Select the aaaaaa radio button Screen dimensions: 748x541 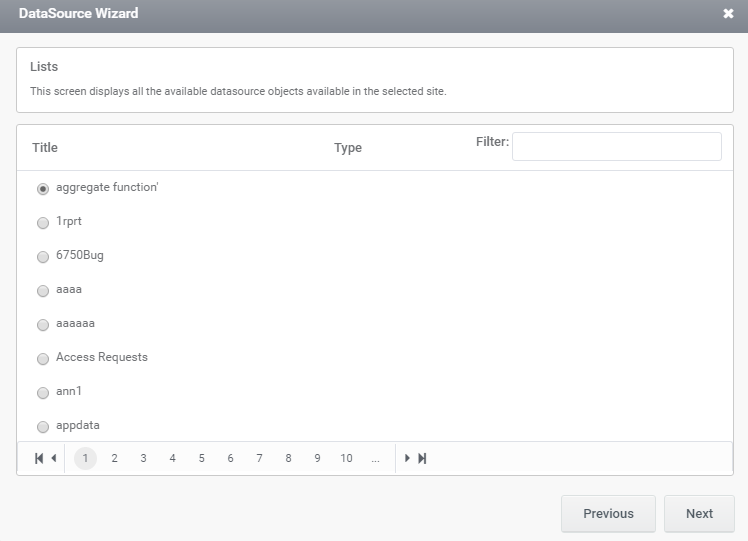pyautogui.click(x=43, y=325)
